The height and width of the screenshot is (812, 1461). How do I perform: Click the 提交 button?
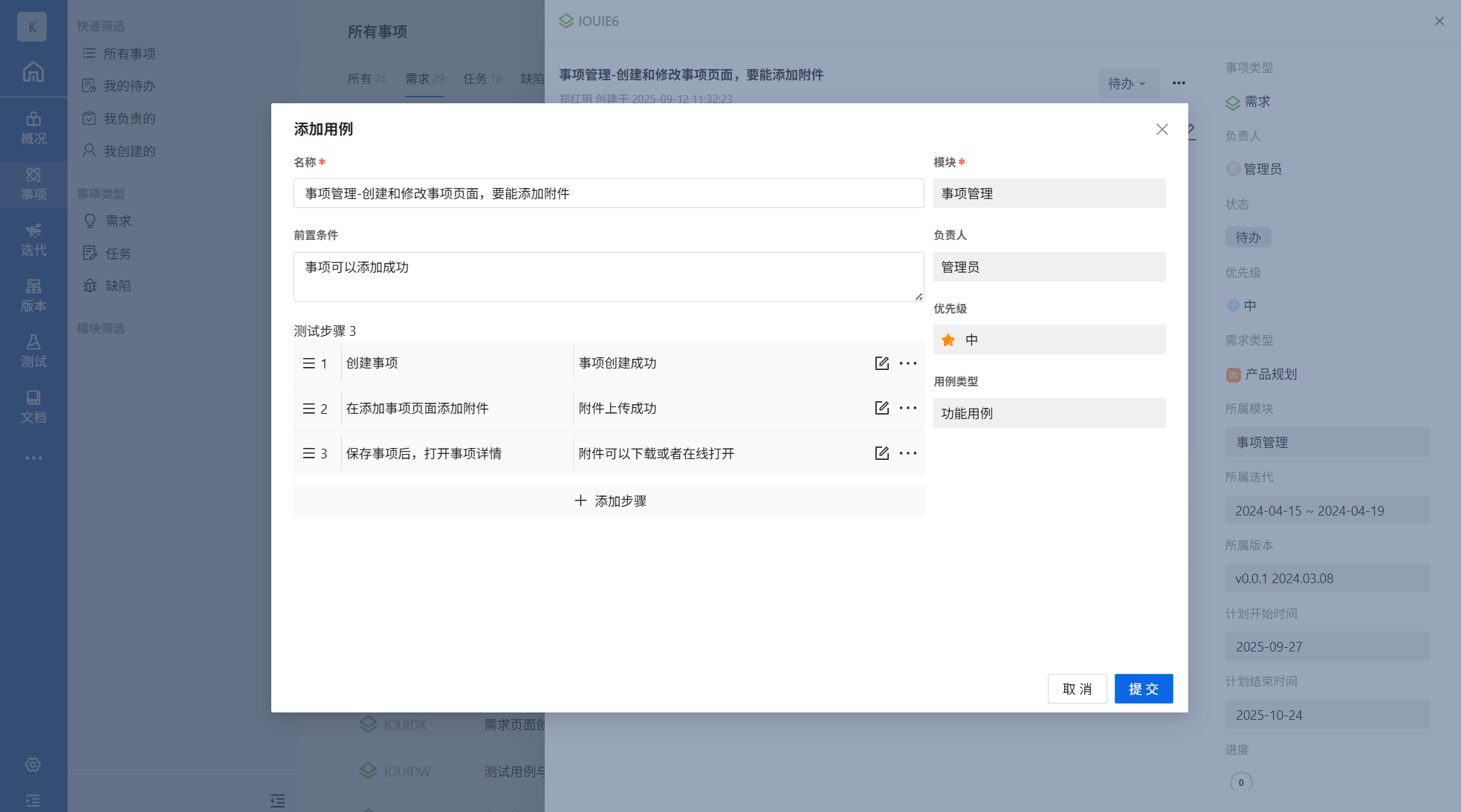pos(1143,689)
